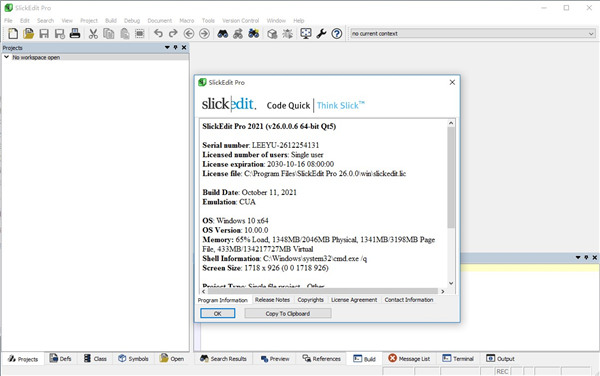Open help with the question mark icon
The image size is (600, 376).
337,34
